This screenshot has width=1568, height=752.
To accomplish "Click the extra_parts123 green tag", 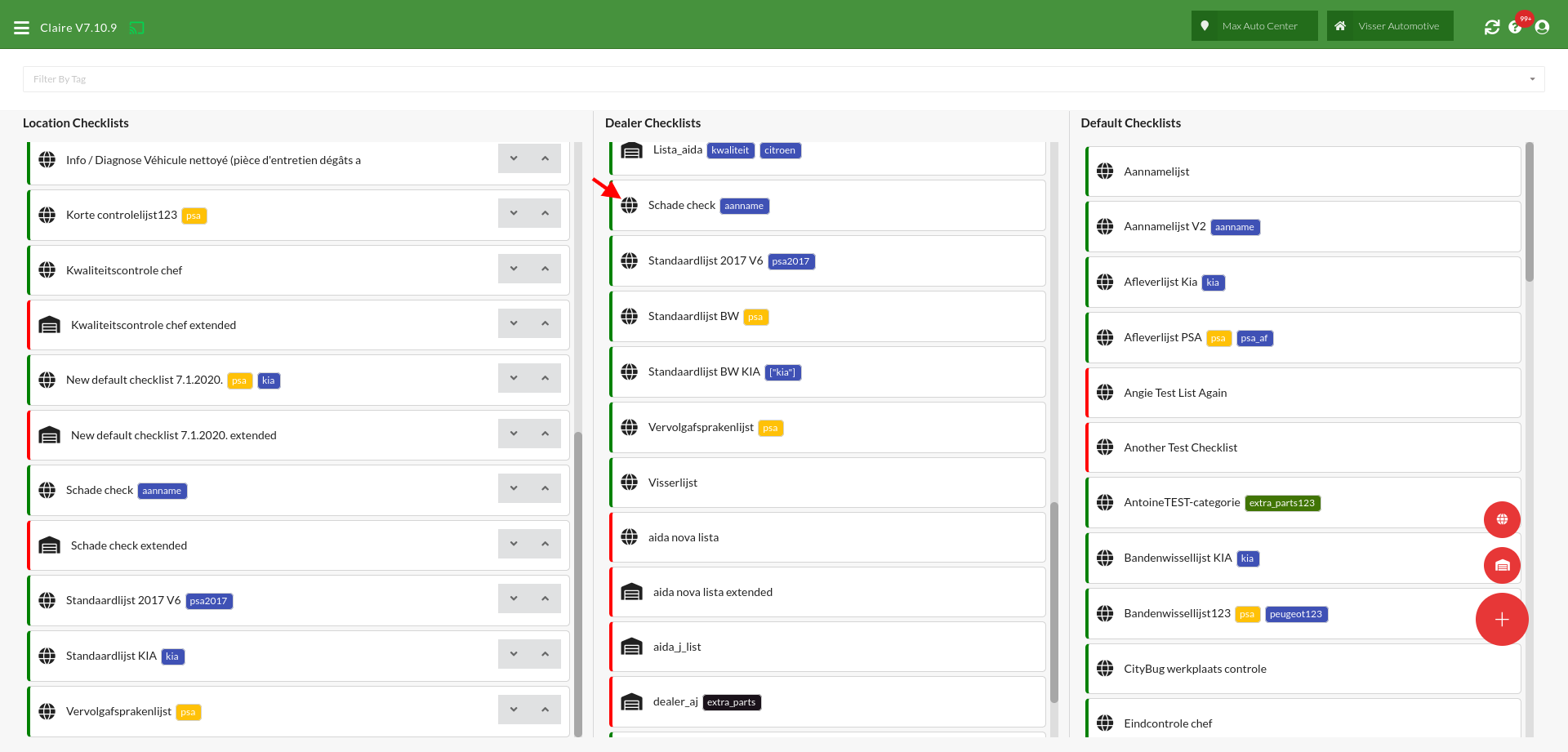I will point(1282,503).
